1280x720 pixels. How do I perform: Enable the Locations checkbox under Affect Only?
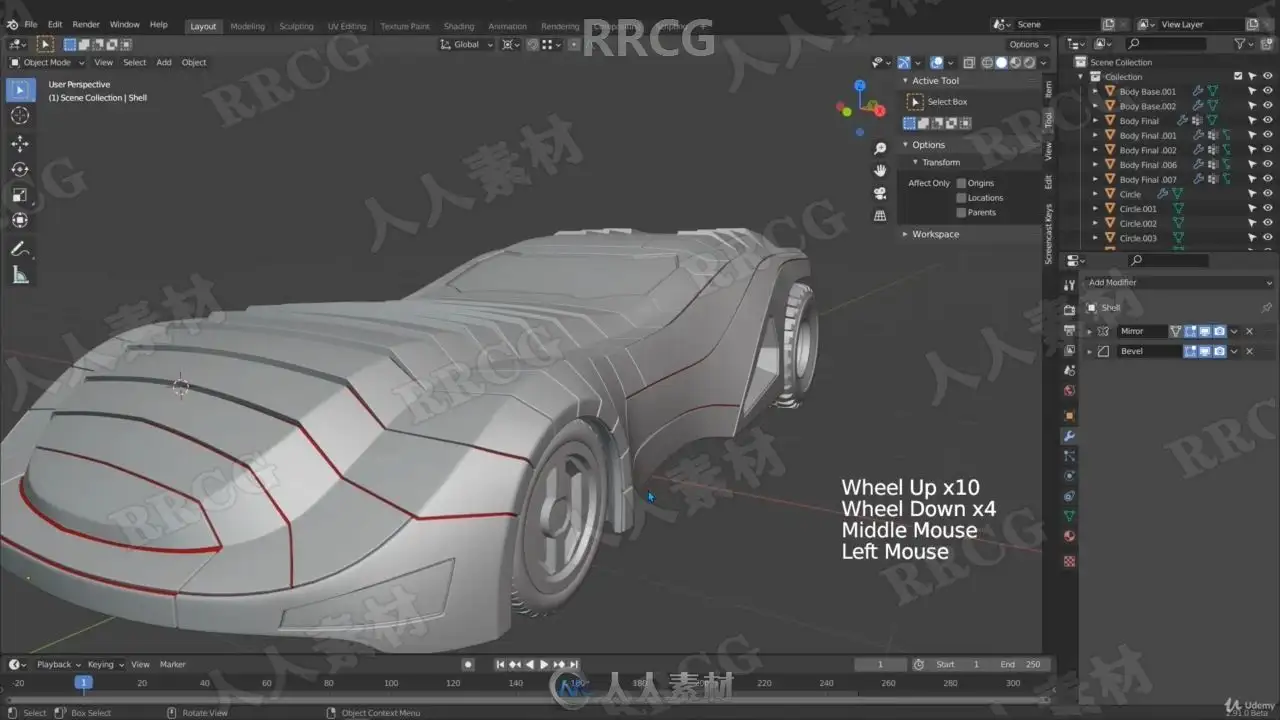tap(961, 198)
